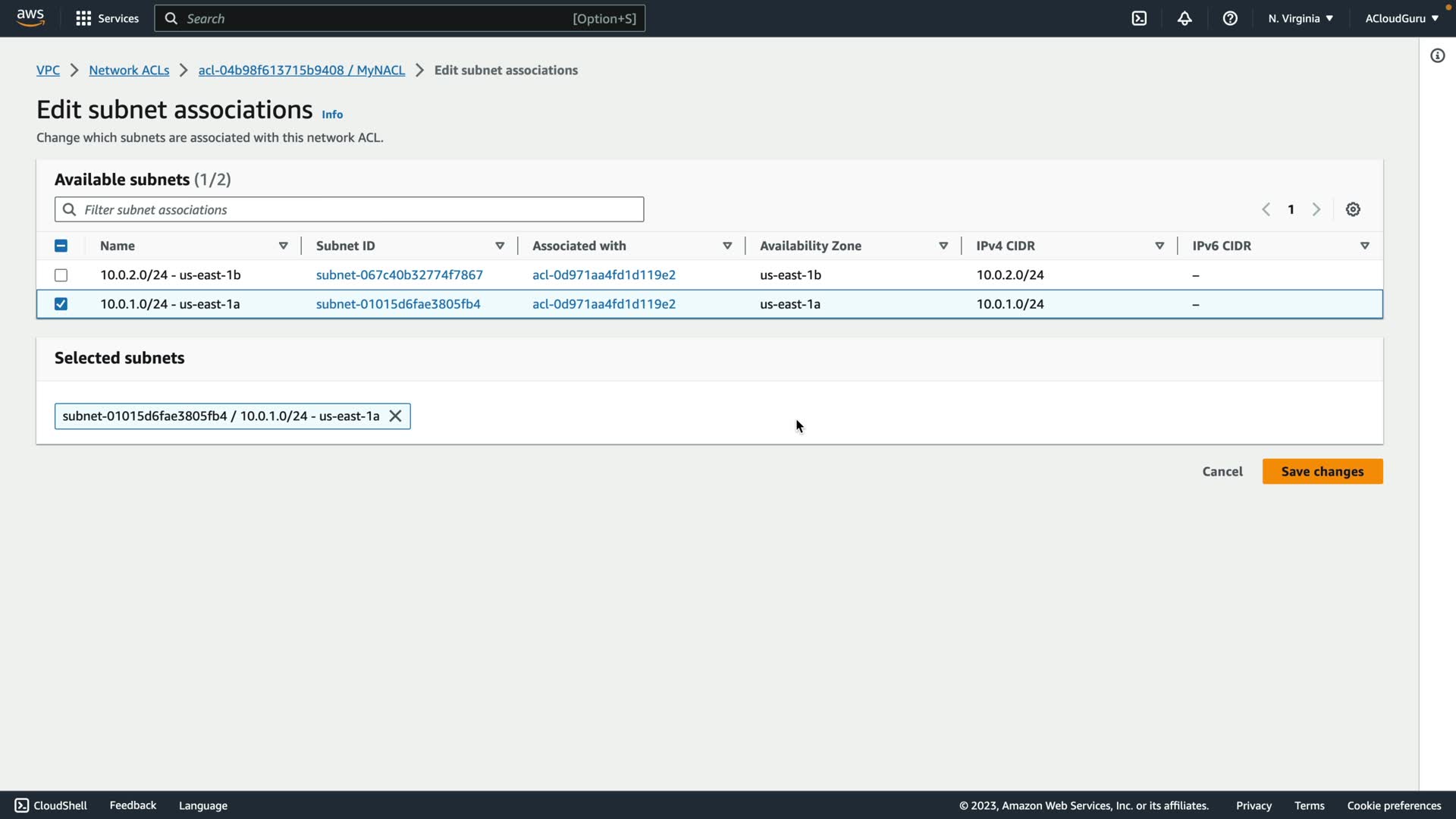Toggle the select-all checkbox in the table header
Image resolution: width=1456 pixels, height=819 pixels.
[x=61, y=246]
